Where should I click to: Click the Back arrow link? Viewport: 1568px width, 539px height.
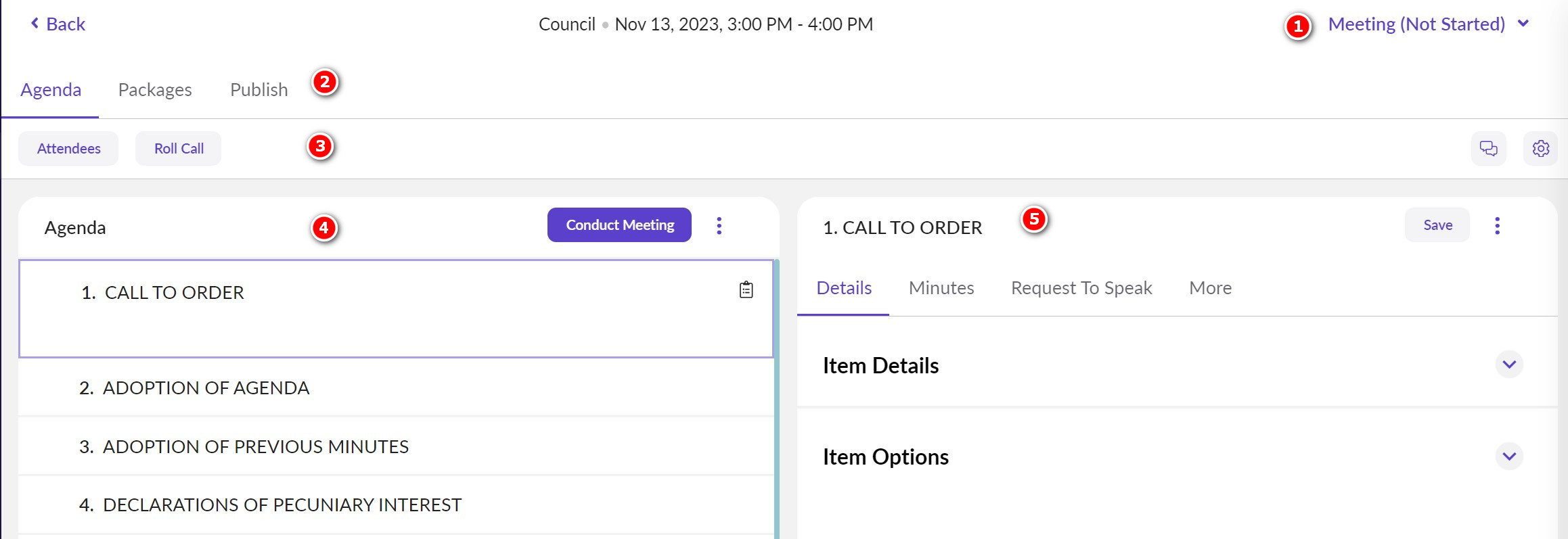[58, 24]
